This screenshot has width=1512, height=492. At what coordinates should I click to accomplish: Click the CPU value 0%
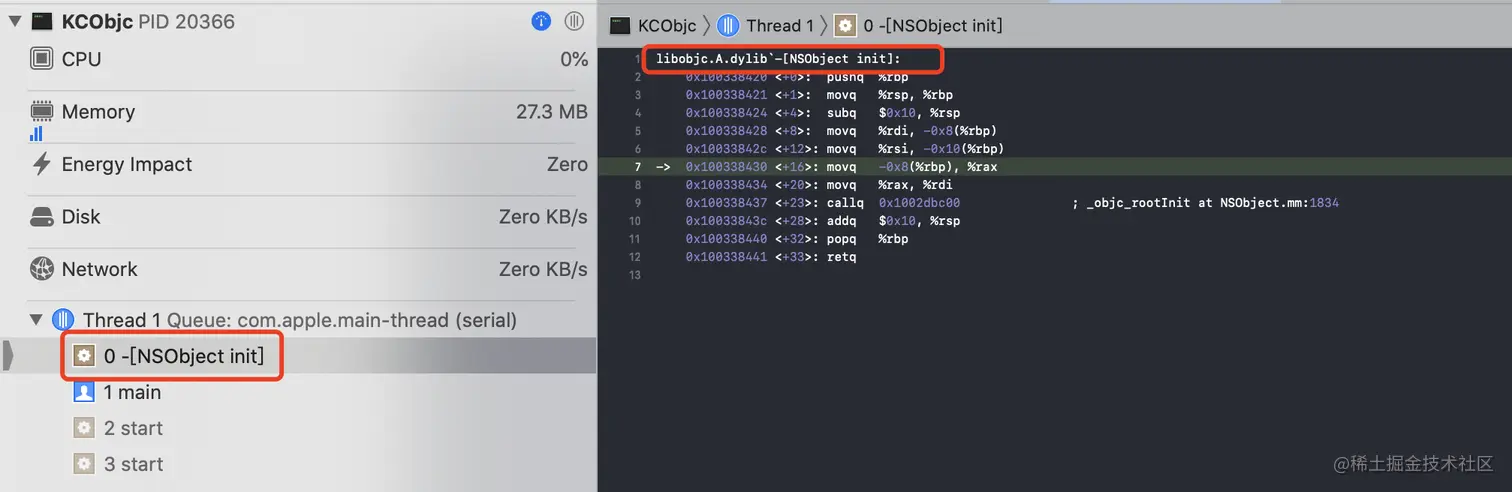click(574, 59)
